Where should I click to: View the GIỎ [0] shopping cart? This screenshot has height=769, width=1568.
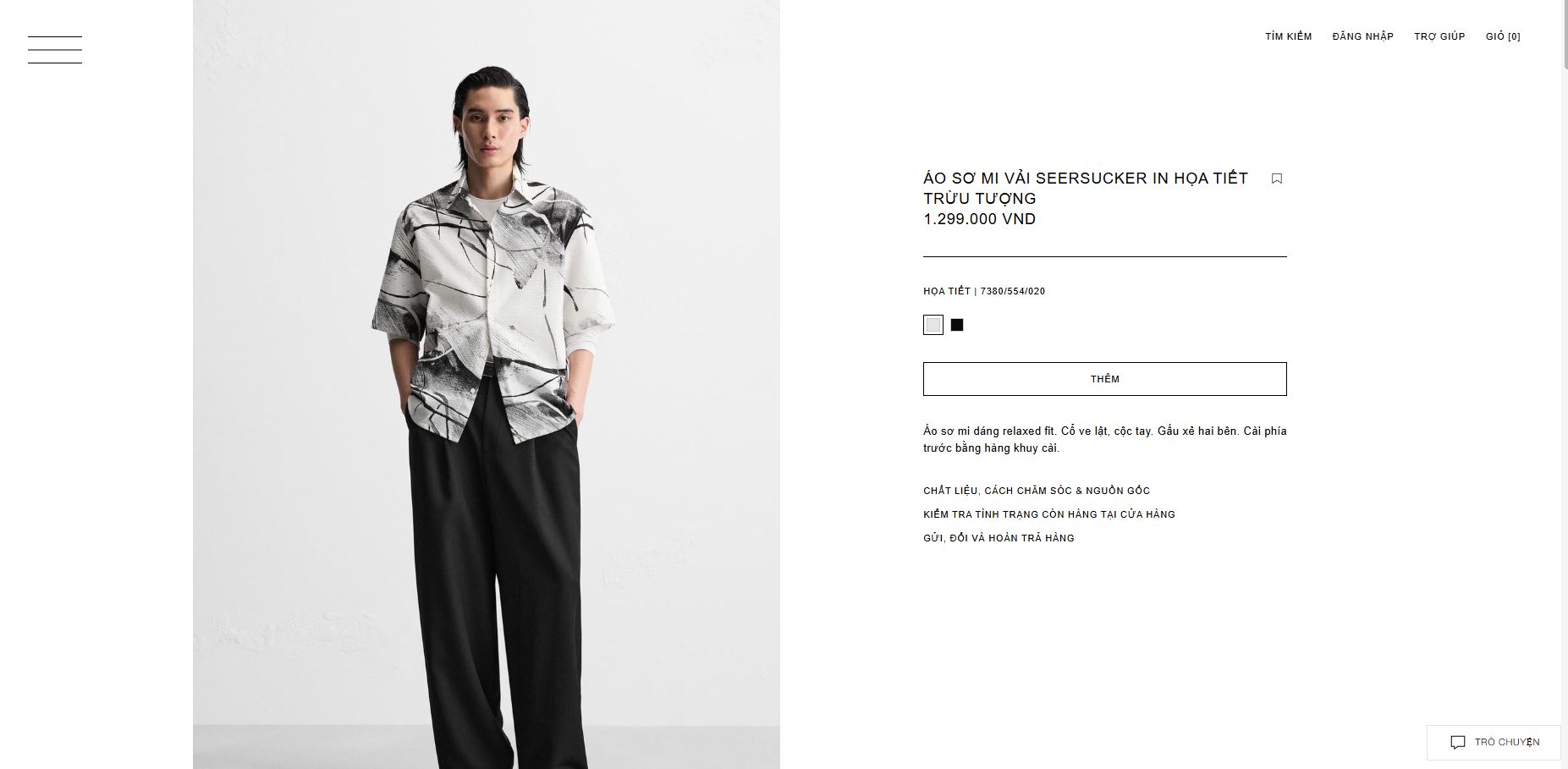[1503, 36]
